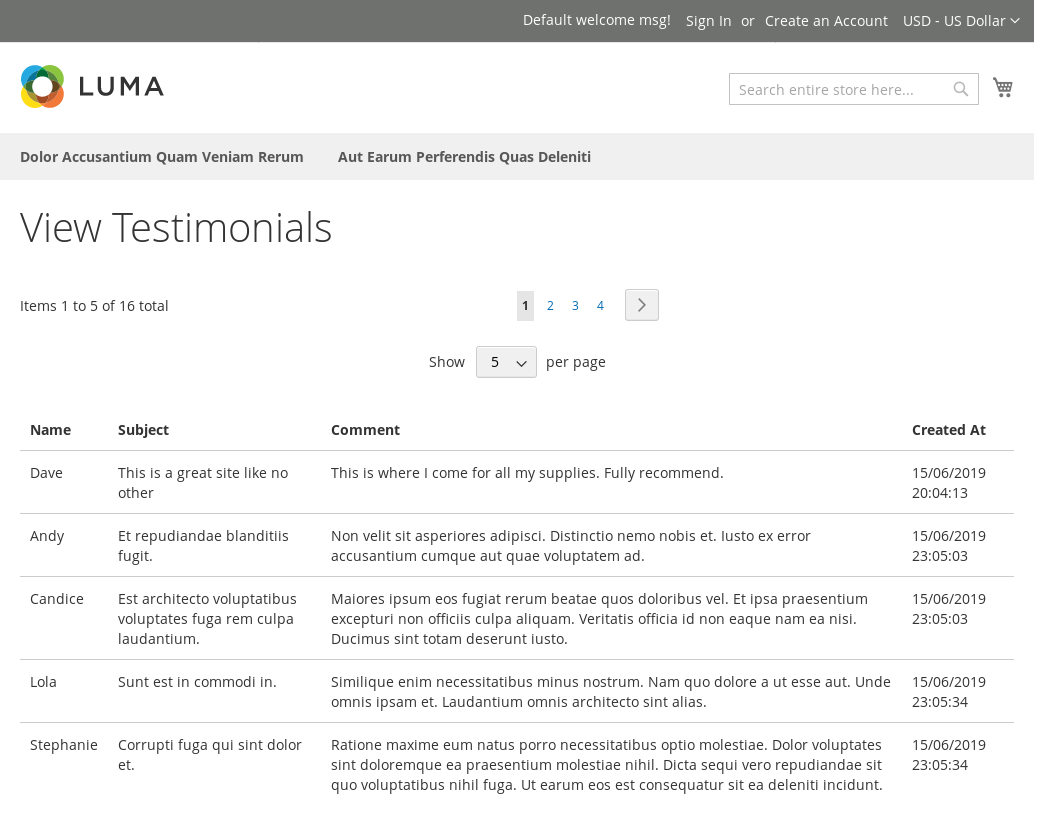Screen dimensions: 1046x815
Task: Click subject 'Et repudiandae blanditiis fugit.'
Action: coord(203,546)
